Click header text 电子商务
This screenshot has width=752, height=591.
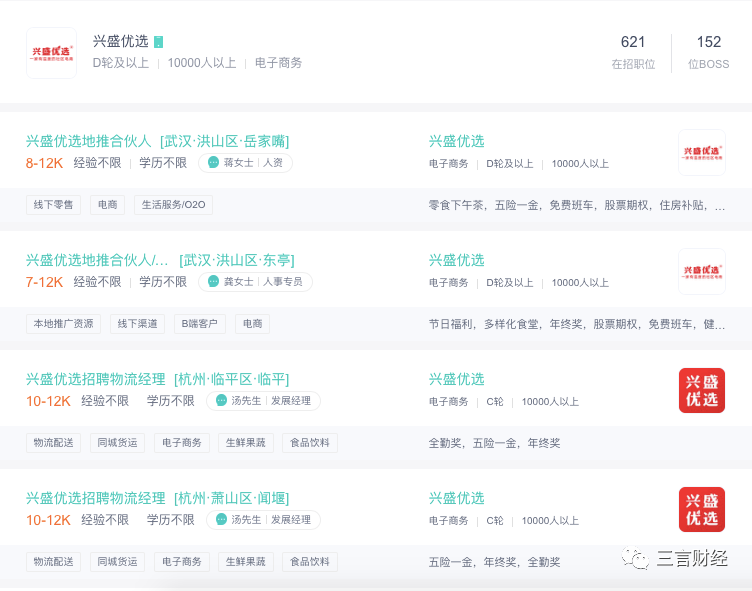pos(278,63)
